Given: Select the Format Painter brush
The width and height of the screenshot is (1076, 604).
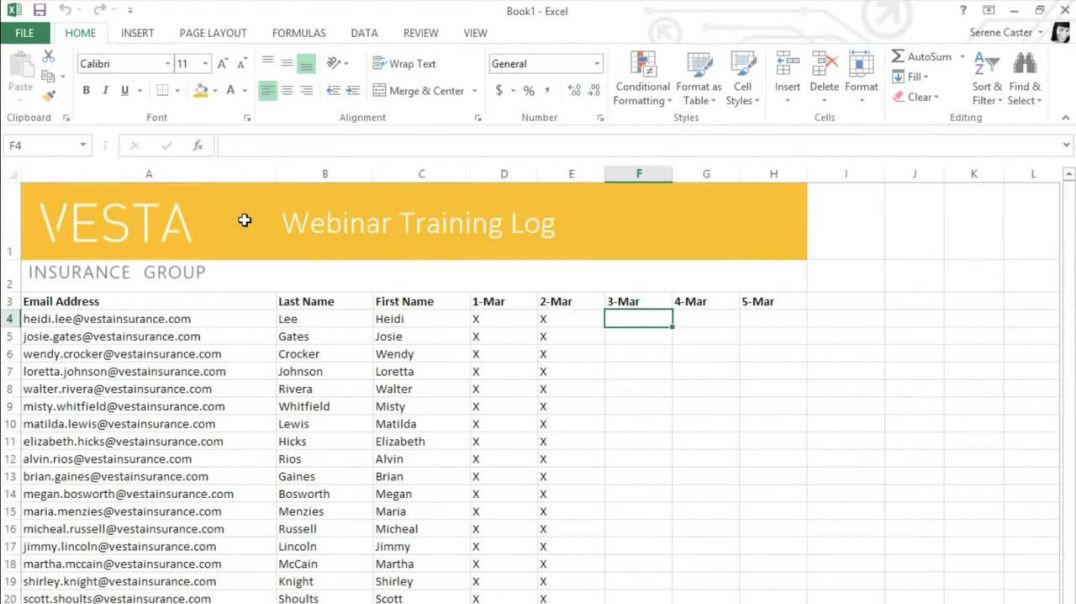Looking at the screenshot, I should pos(48,95).
